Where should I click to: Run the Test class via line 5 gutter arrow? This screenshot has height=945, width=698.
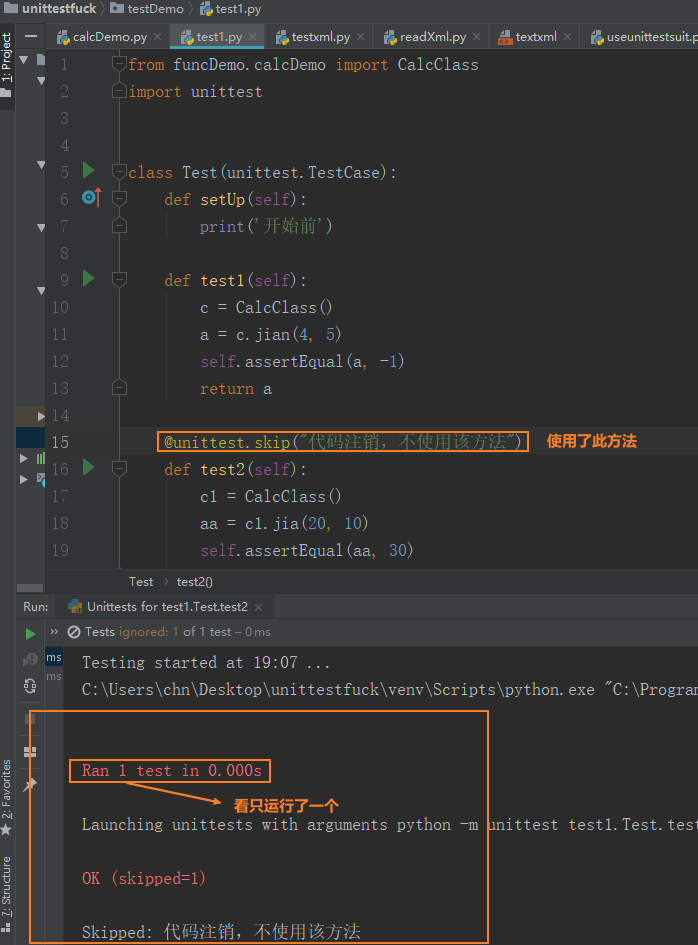click(x=89, y=171)
